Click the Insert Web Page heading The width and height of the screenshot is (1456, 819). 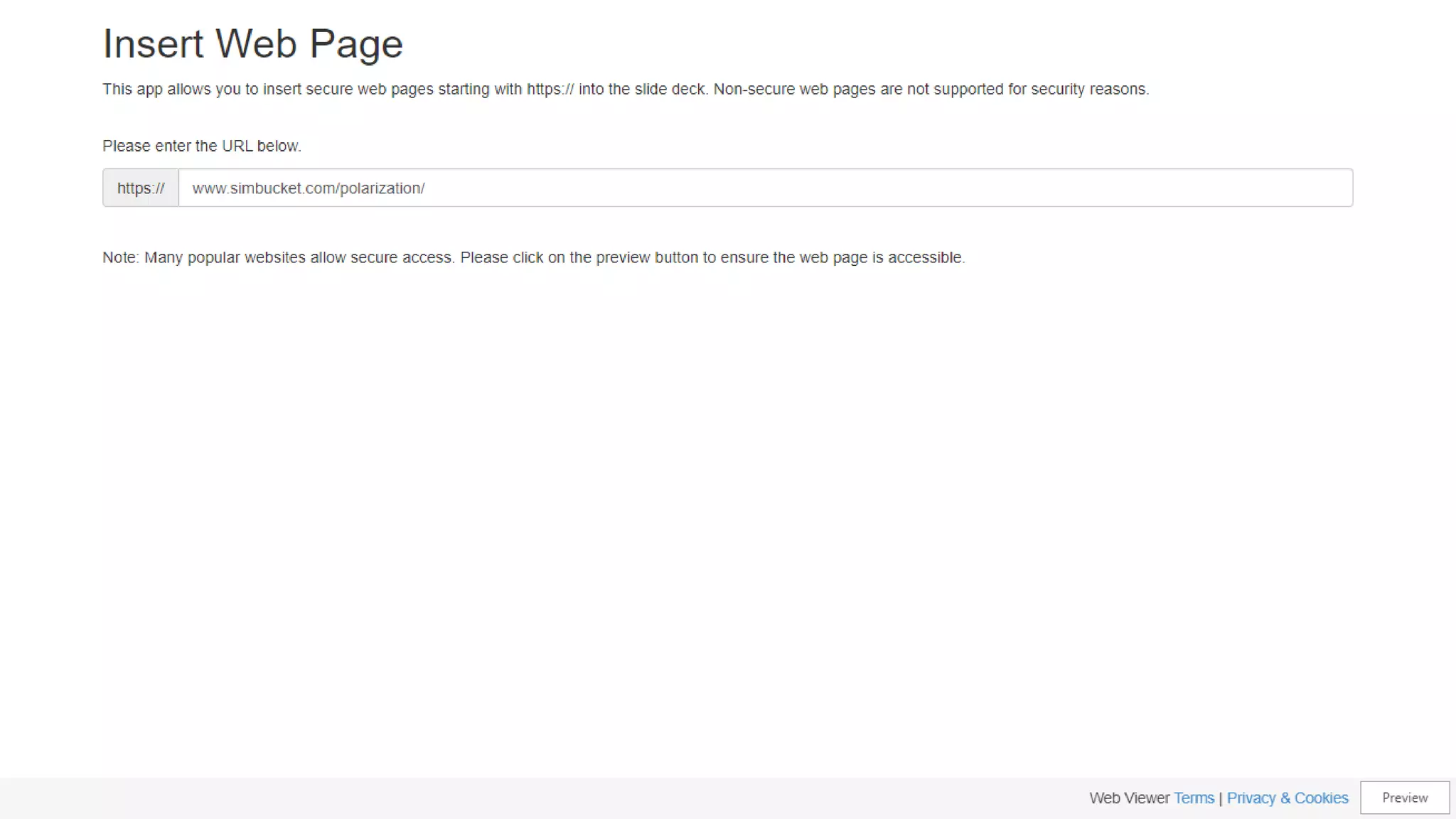252,43
